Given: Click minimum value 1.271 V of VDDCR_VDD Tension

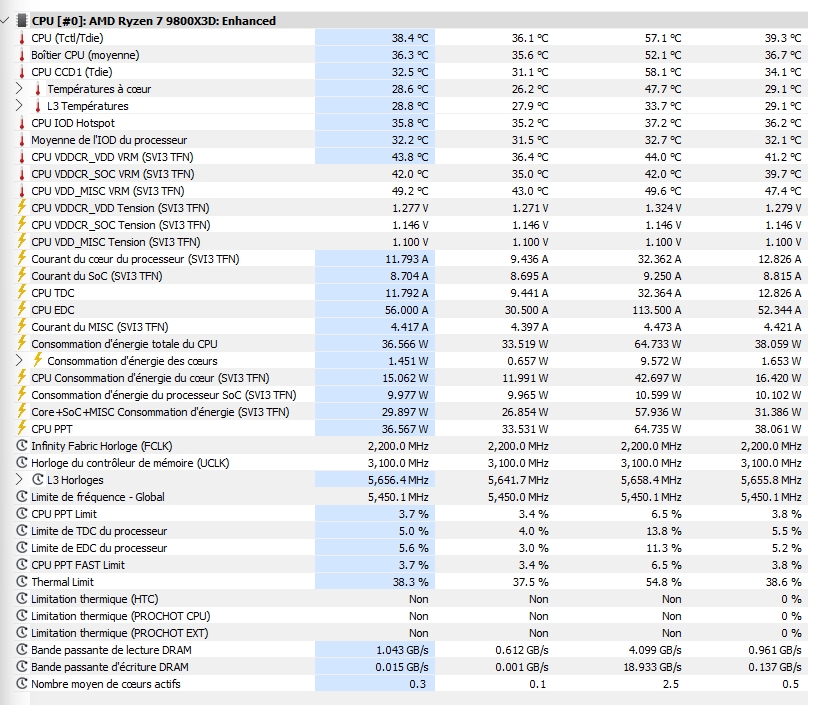Looking at the screenshot, I should coord(530,208).
